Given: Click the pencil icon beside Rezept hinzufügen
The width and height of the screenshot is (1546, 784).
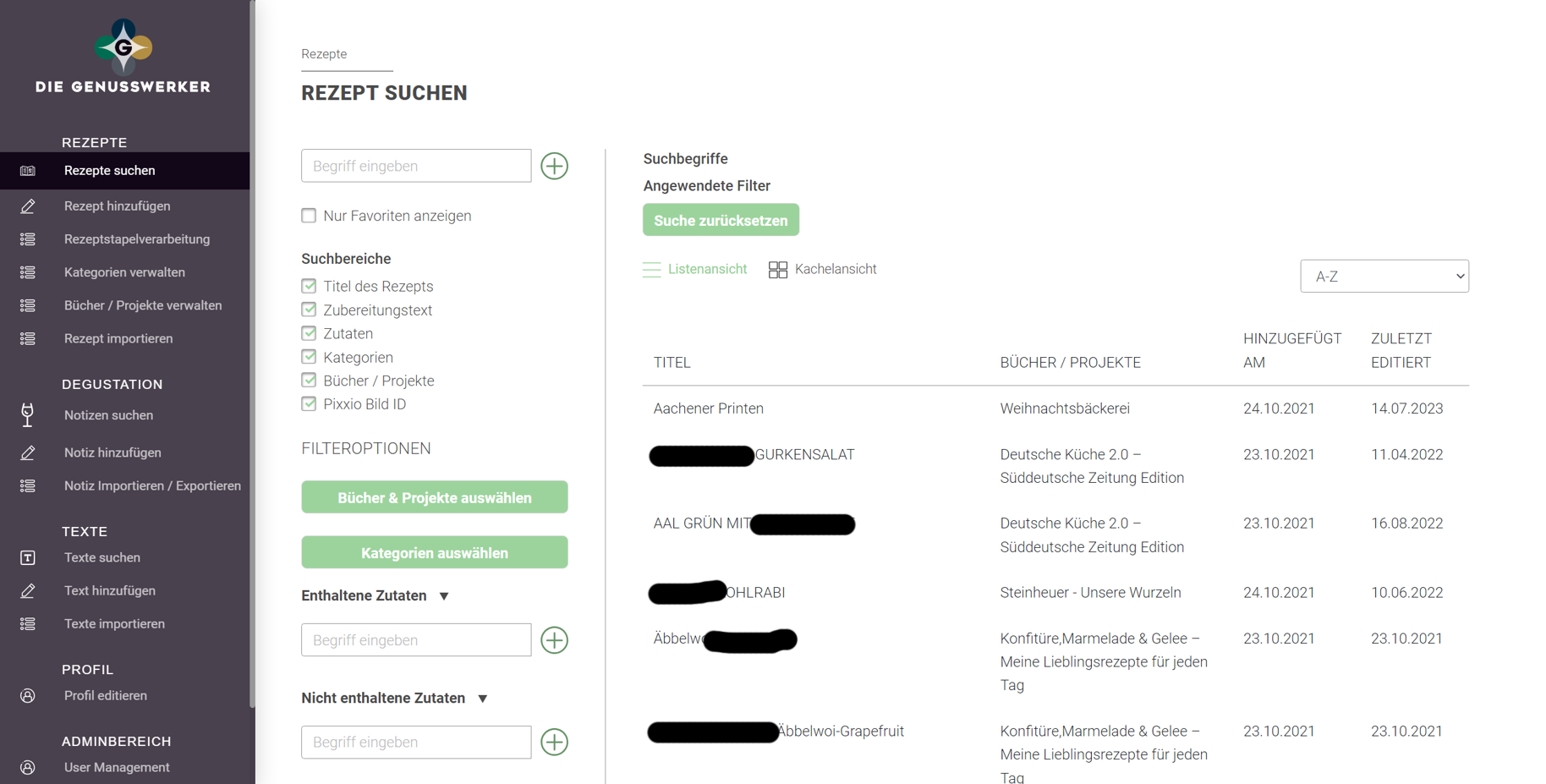Looking at the screenshot, I should click(28, 206).
